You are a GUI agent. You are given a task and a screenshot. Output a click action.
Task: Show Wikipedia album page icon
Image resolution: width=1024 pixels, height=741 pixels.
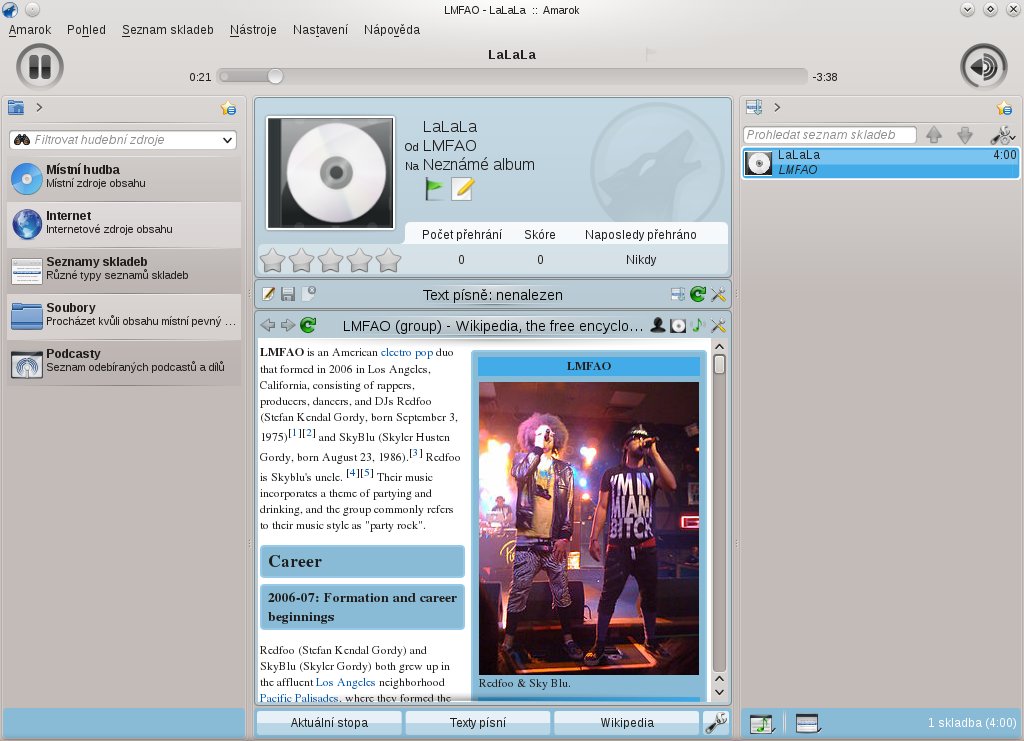point(678,325)
